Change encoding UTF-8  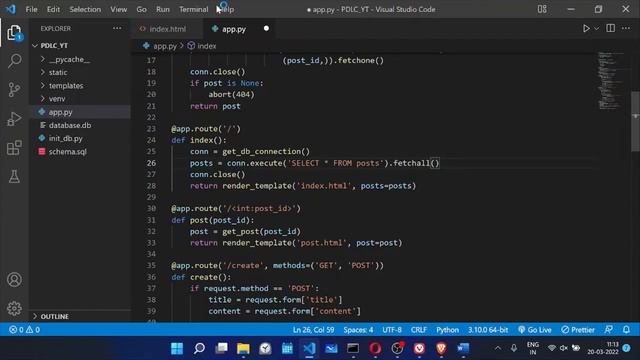pos(392,330)
